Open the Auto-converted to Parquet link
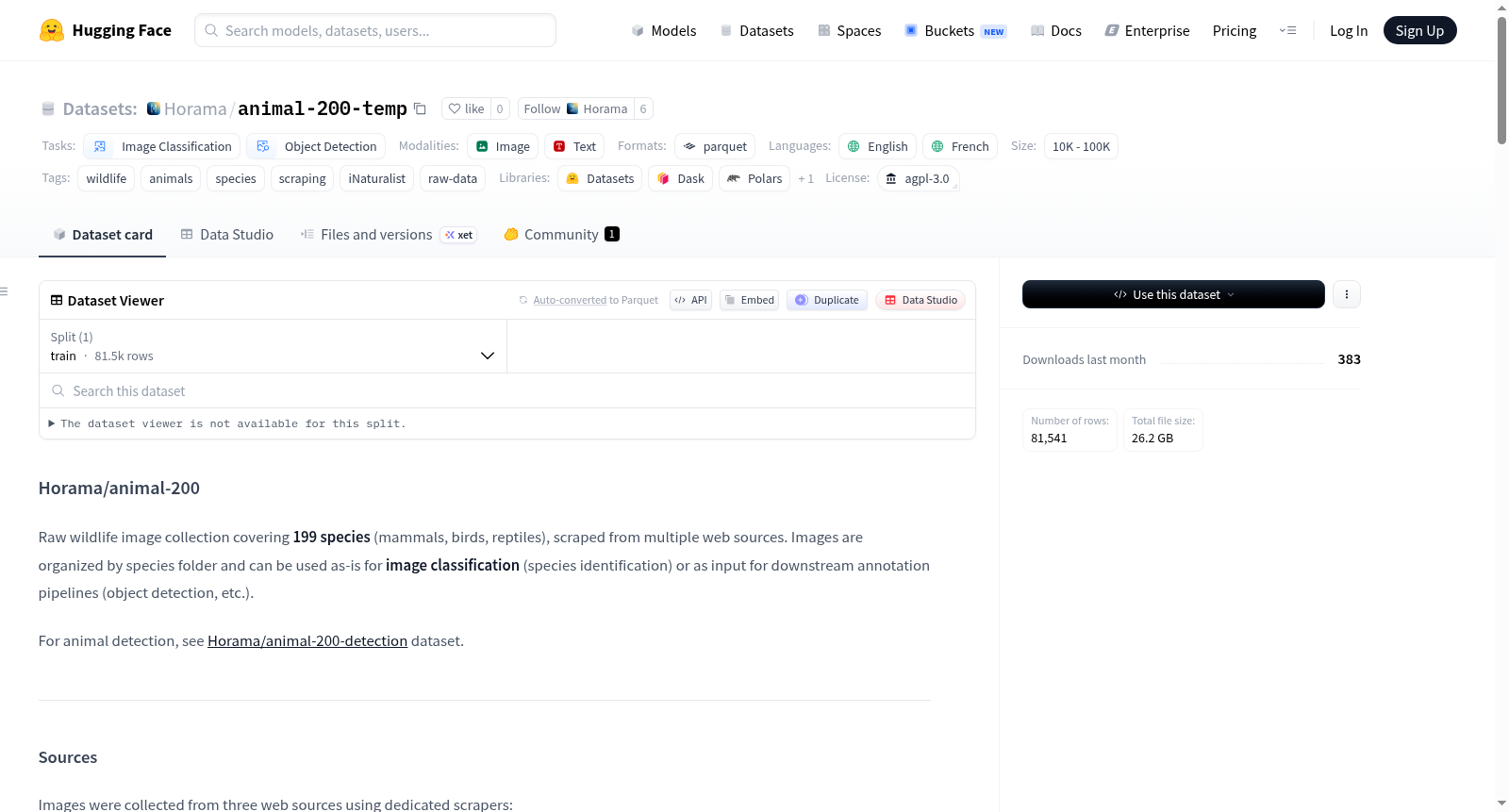 coord(570,300)
